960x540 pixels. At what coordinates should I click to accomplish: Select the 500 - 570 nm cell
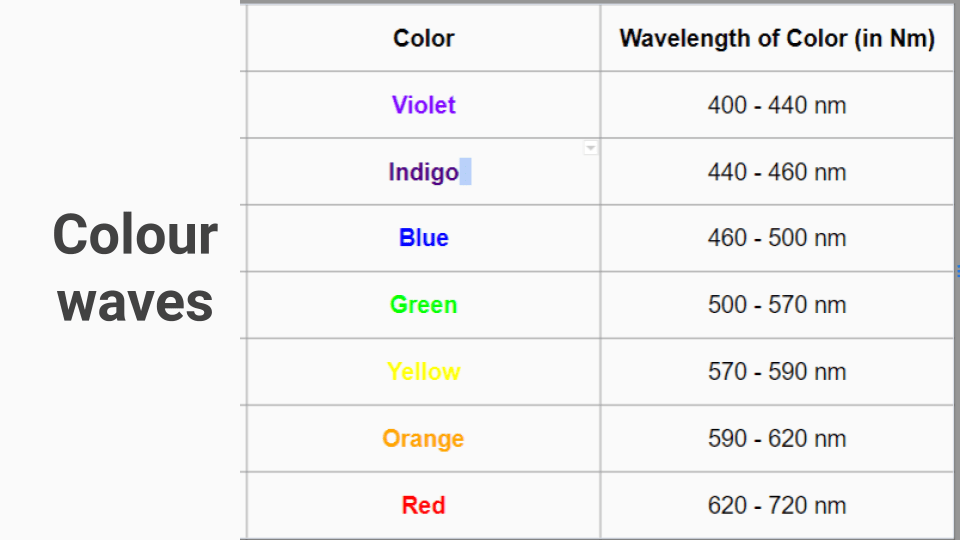click(777, 305)
